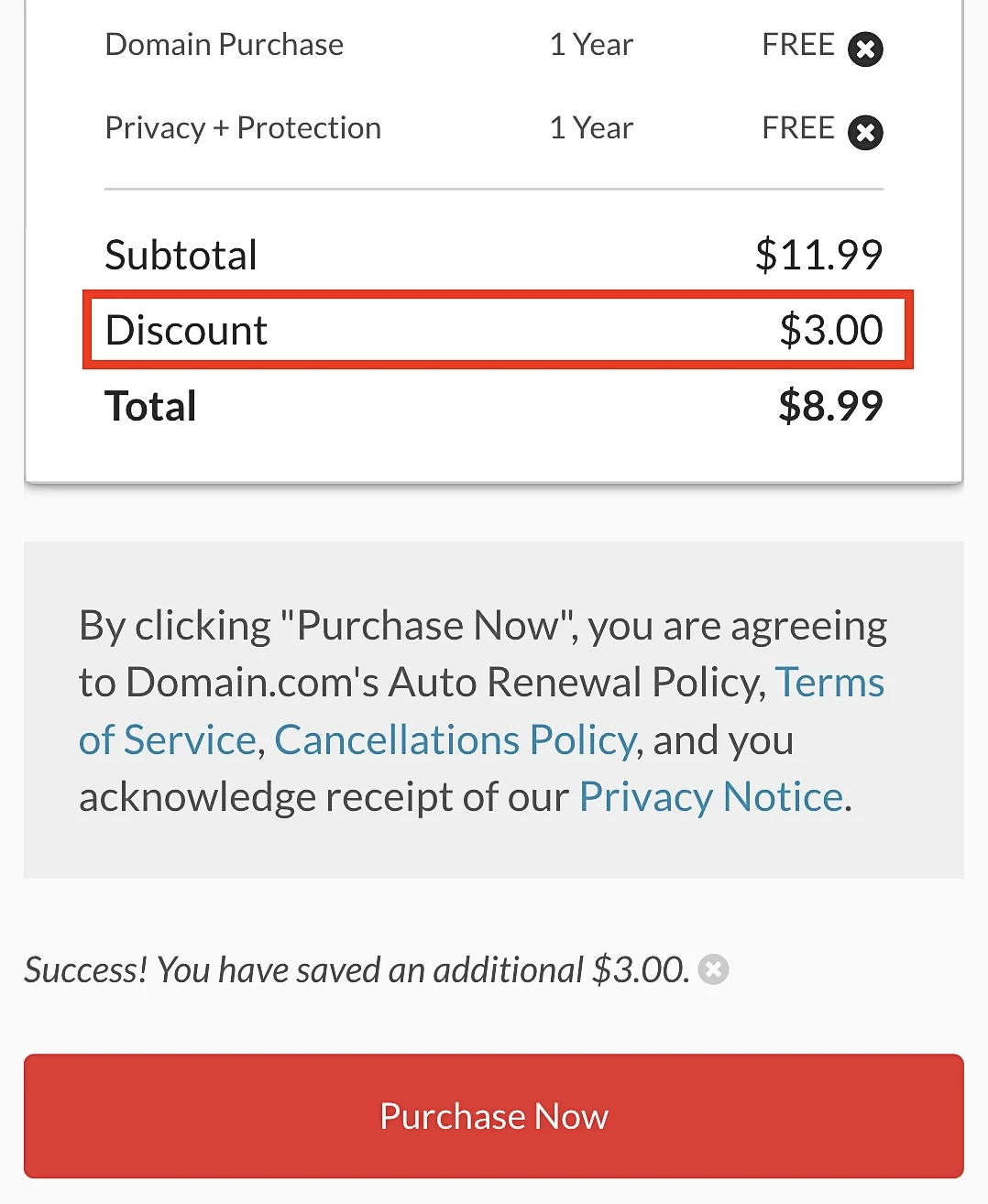
Task: Select the Domain Purchase item label
Action: click(x=225, y=44)
